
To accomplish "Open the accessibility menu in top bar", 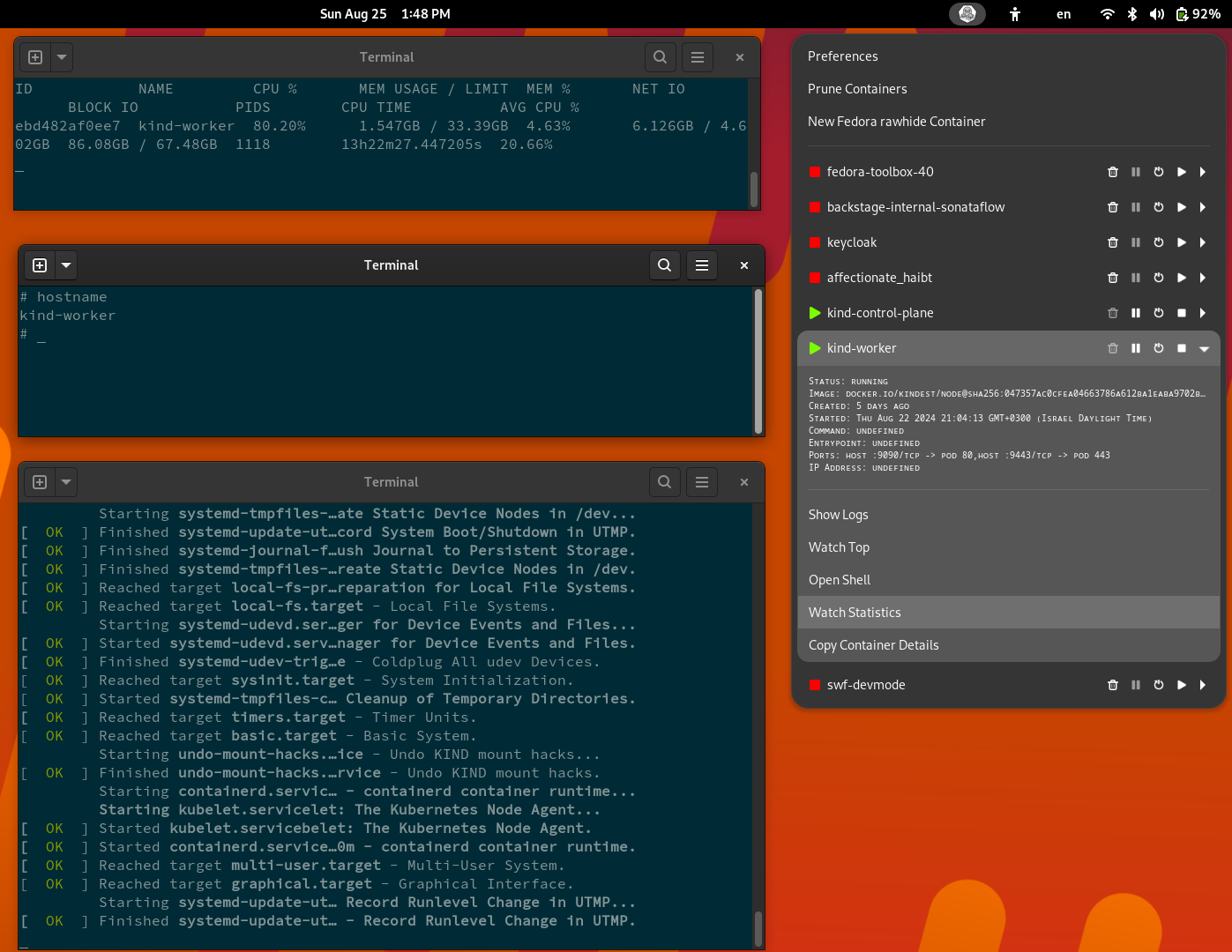I will coord(1015,14).
